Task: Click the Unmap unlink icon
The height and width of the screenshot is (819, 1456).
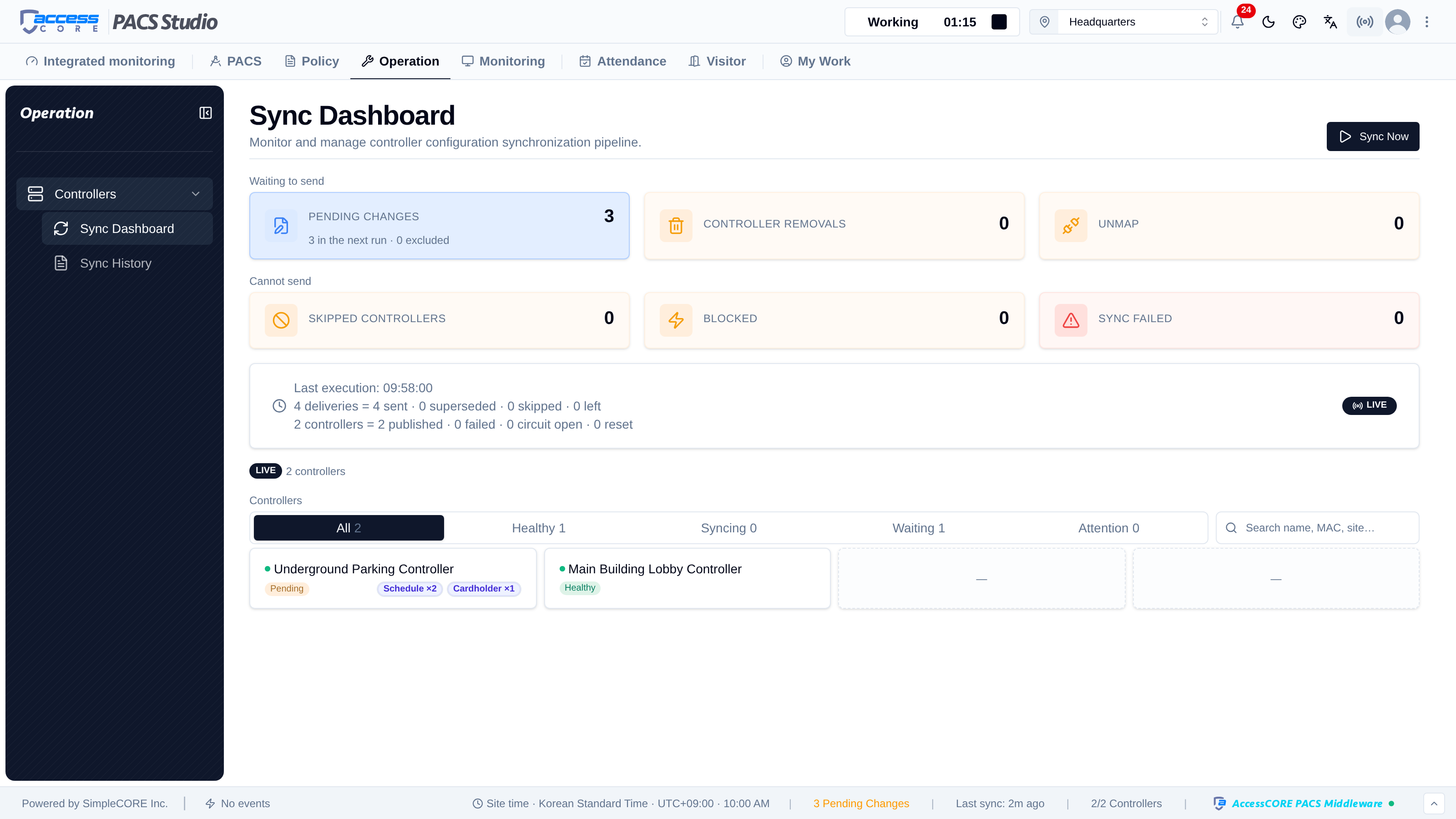Action: 1071,226
